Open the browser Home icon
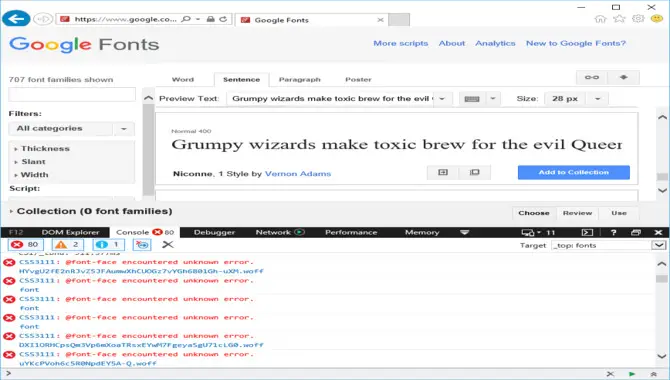The image size is (670, 380). pyautogui.click(x=600, y=19)
